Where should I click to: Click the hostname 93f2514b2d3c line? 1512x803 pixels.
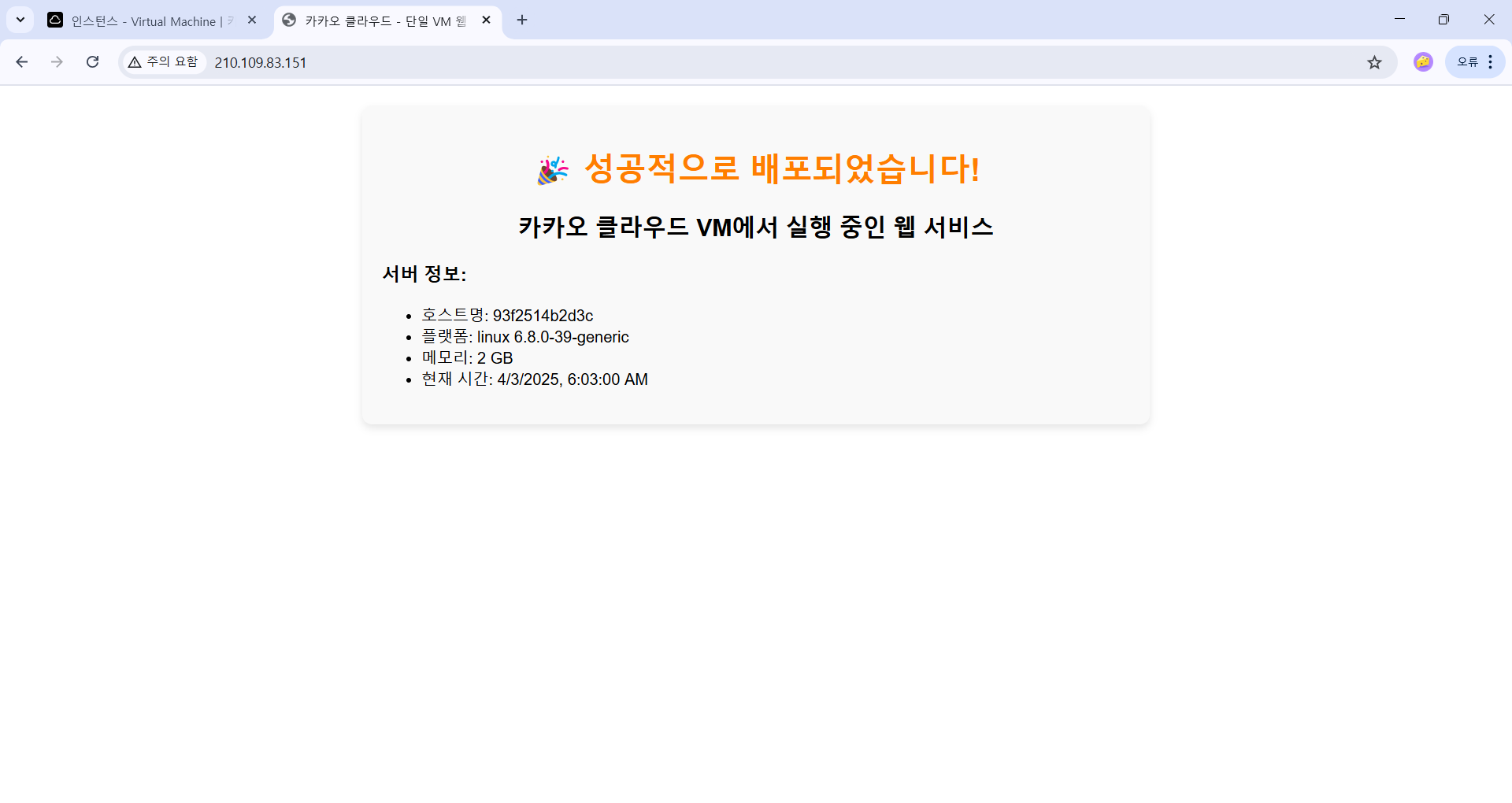[x=507, y=316]
